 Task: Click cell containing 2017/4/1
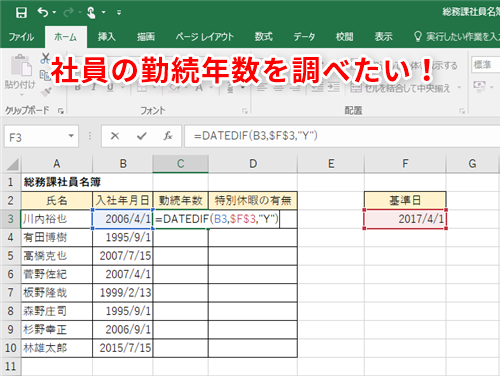coord(405,219)
